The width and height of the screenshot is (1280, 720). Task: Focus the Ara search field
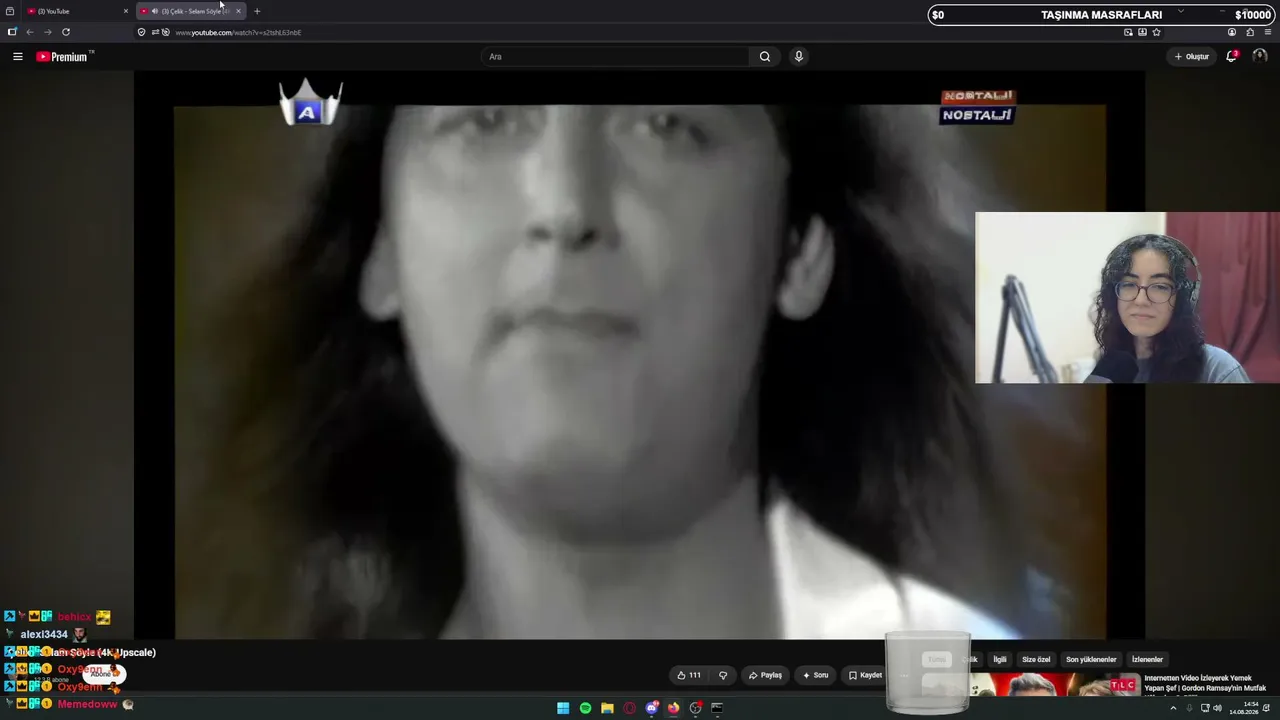[x=616, y=57]
